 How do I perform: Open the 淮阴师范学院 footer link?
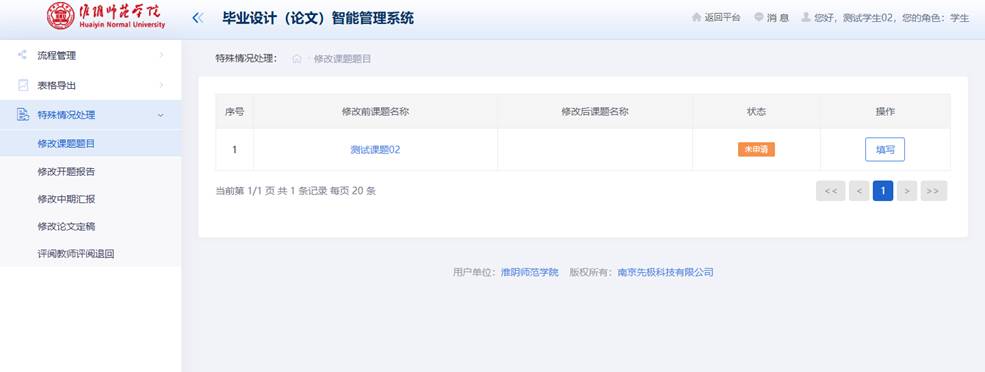pyautogui.click(x=529, y=272)
